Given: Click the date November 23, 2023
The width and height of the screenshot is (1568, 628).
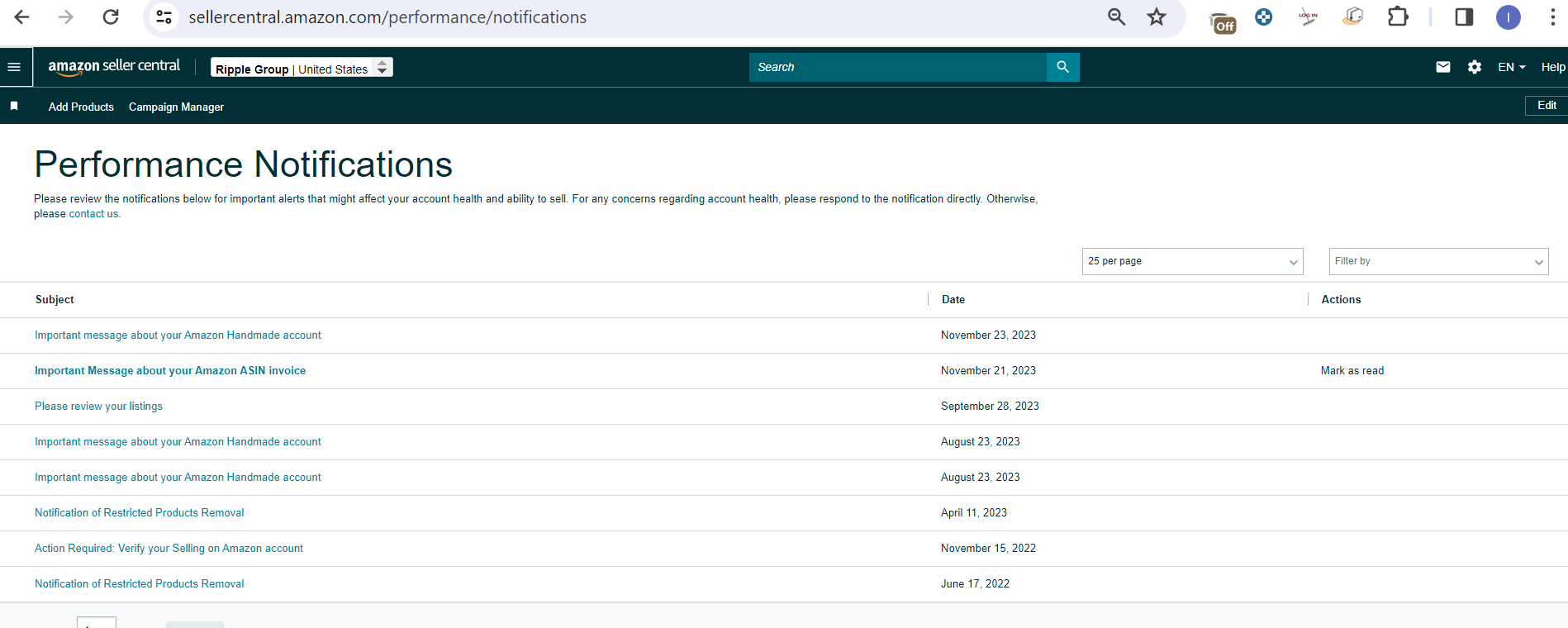Looking at the screenshot, I should [988, 335].
